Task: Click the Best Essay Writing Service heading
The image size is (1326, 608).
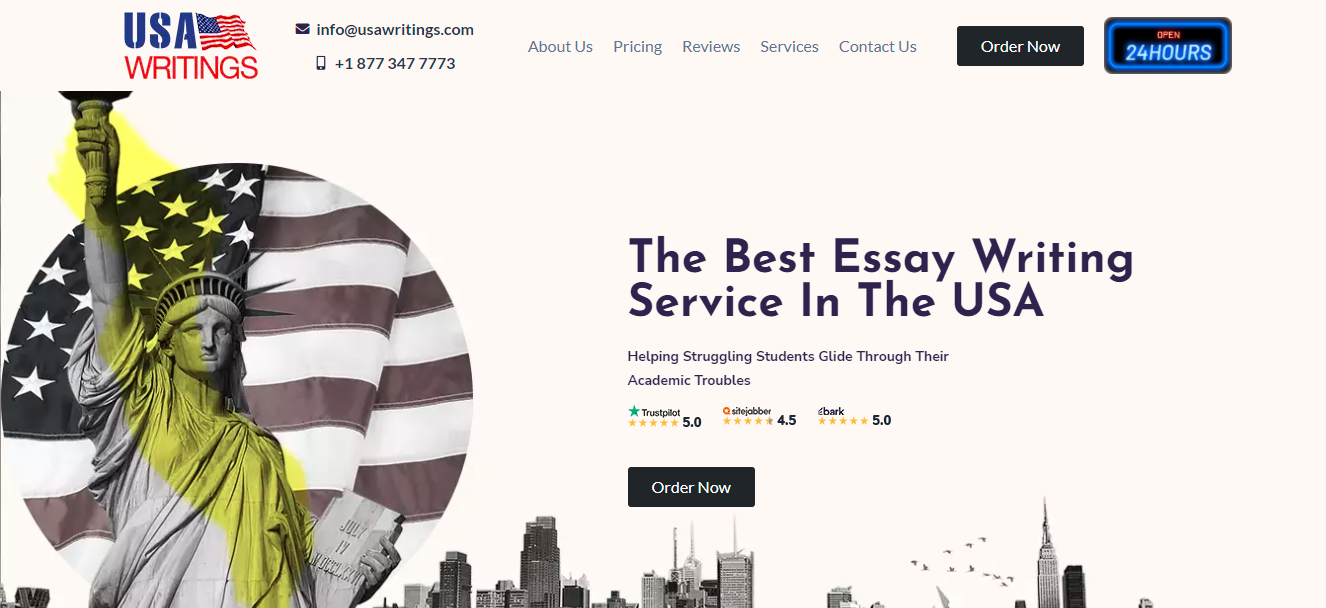Action: [x=881, y=279]
